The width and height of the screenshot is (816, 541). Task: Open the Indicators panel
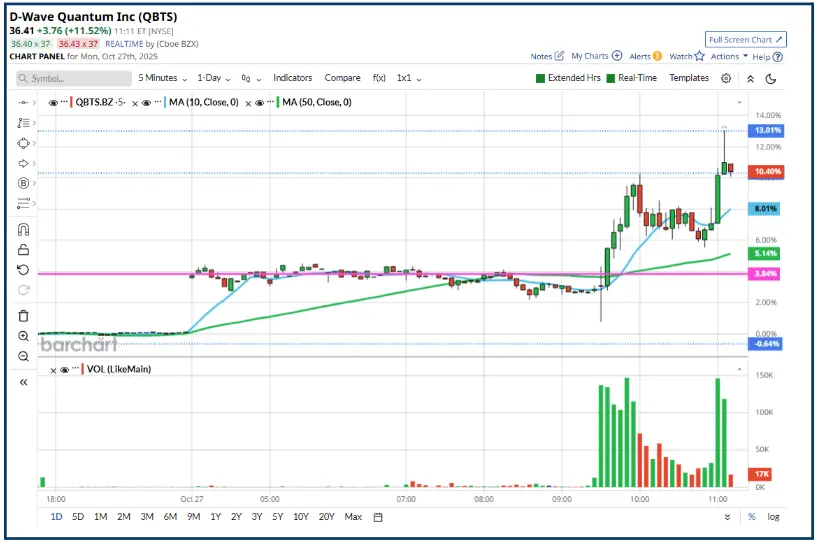point(292,78)
